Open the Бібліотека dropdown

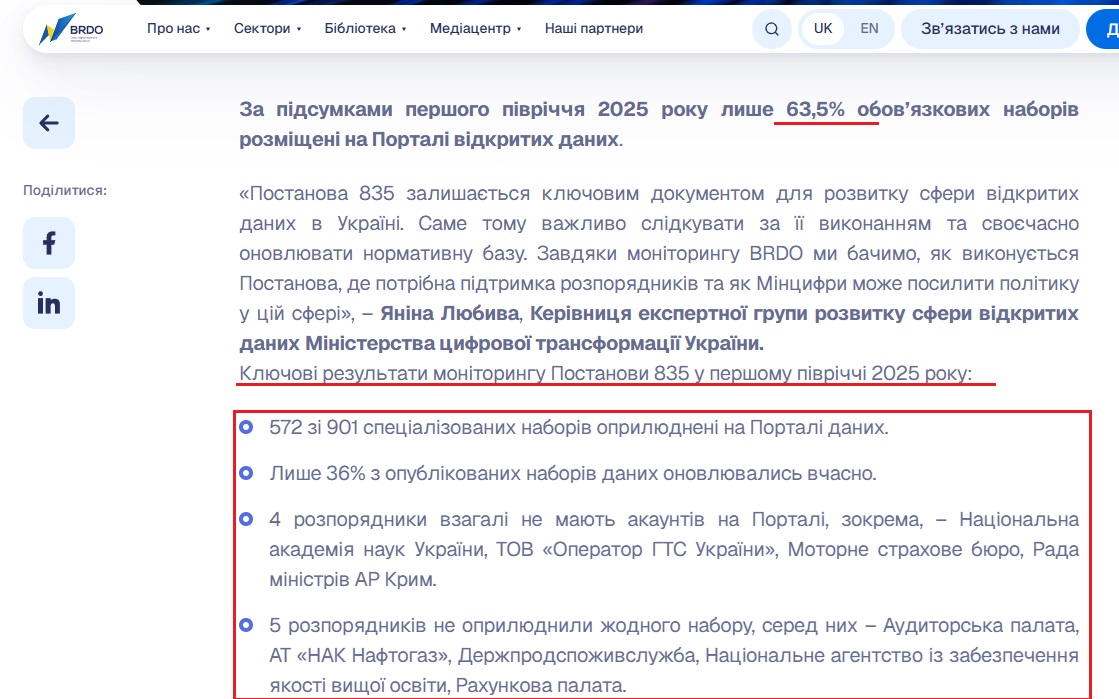coord(362,29)
